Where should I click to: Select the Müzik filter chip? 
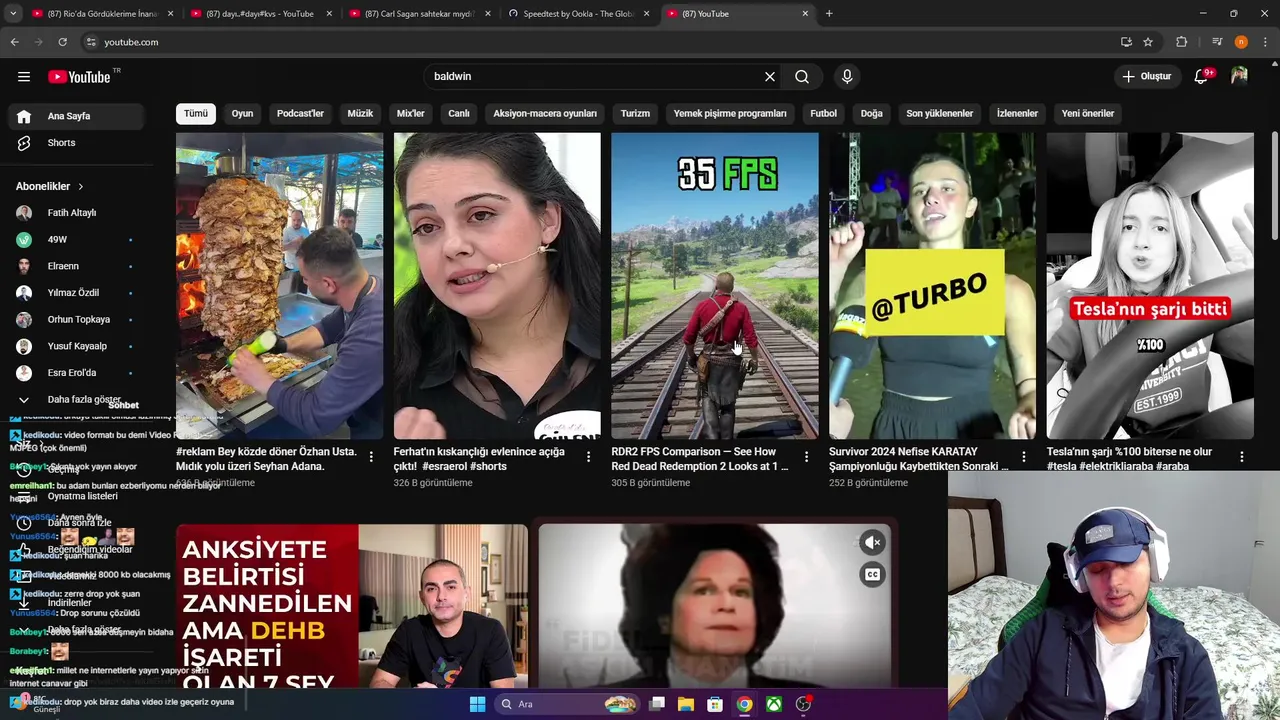[360, 113]
